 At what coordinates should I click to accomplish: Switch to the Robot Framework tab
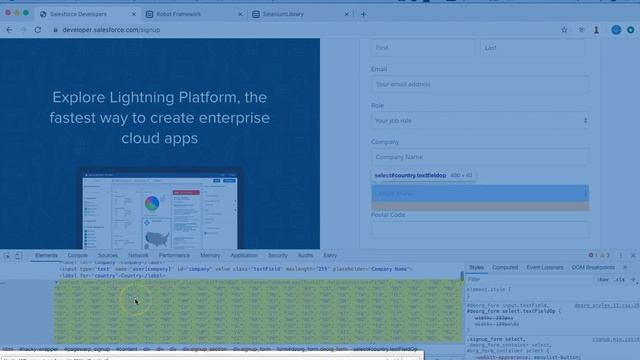[x=178, y=14]
